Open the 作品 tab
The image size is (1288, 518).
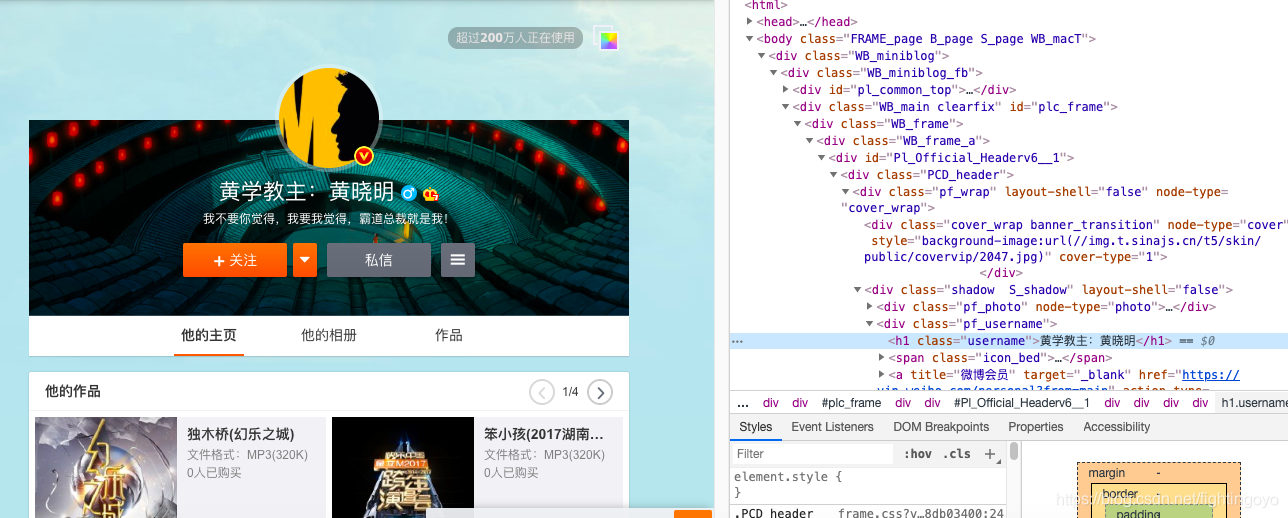pyautogui.click(x=449, y=335)
